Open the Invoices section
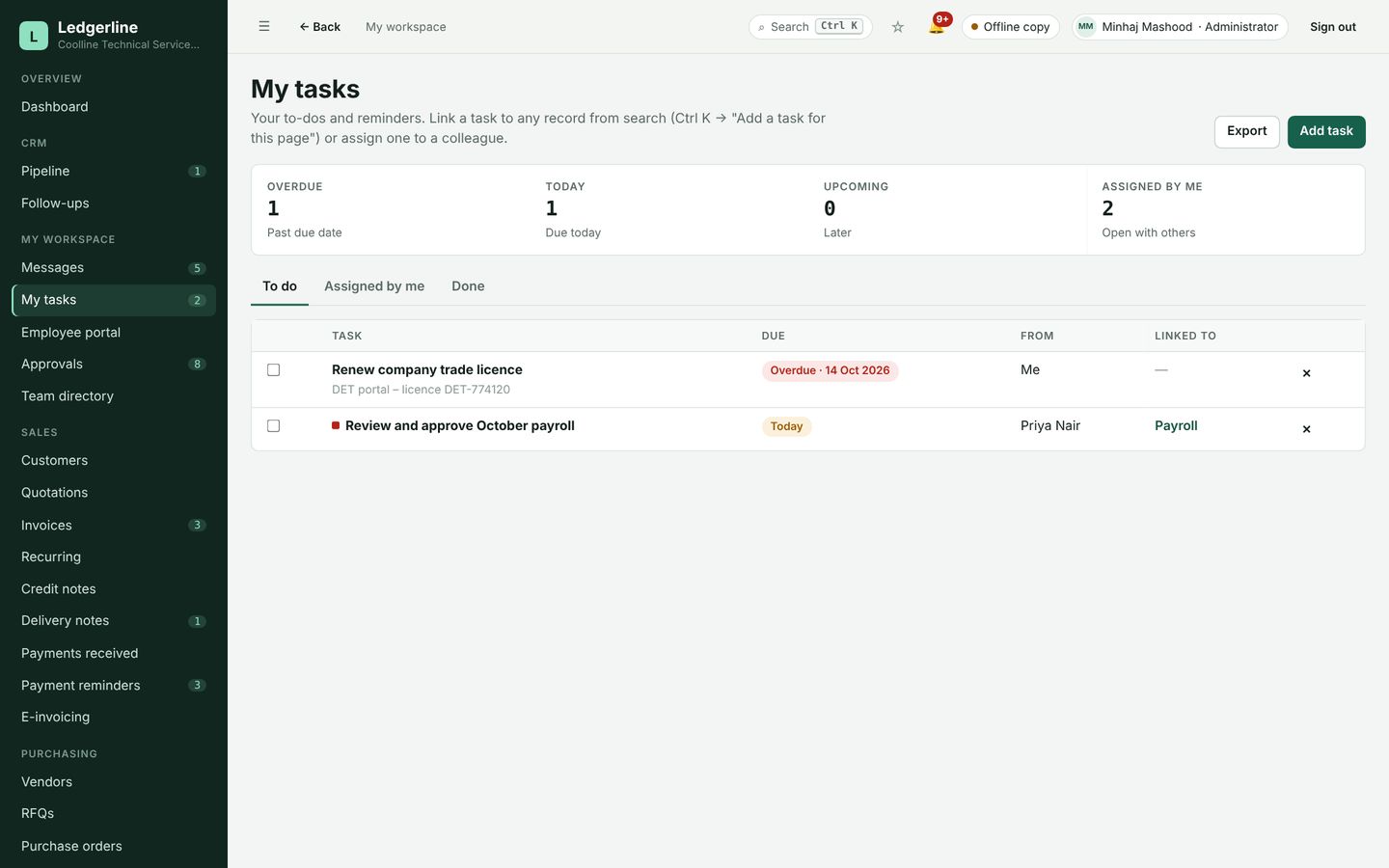 (114, 526)
